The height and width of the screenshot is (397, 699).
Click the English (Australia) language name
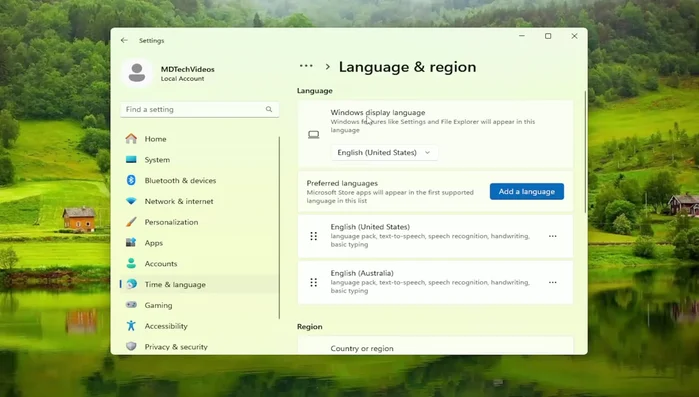pyautogui.click(x=362, y=273)
